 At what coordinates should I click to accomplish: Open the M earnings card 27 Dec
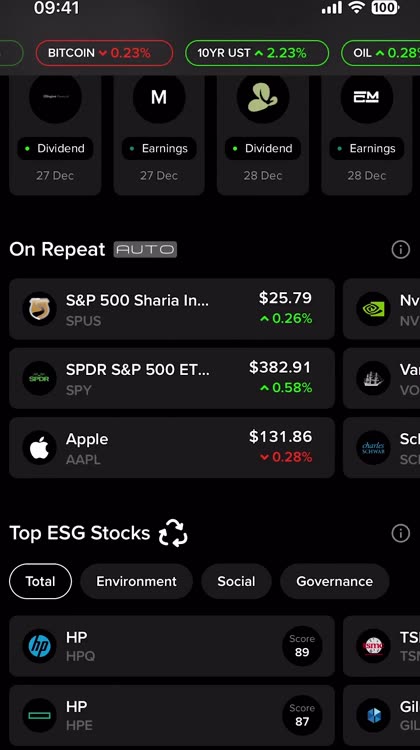[x=159, y=135]
